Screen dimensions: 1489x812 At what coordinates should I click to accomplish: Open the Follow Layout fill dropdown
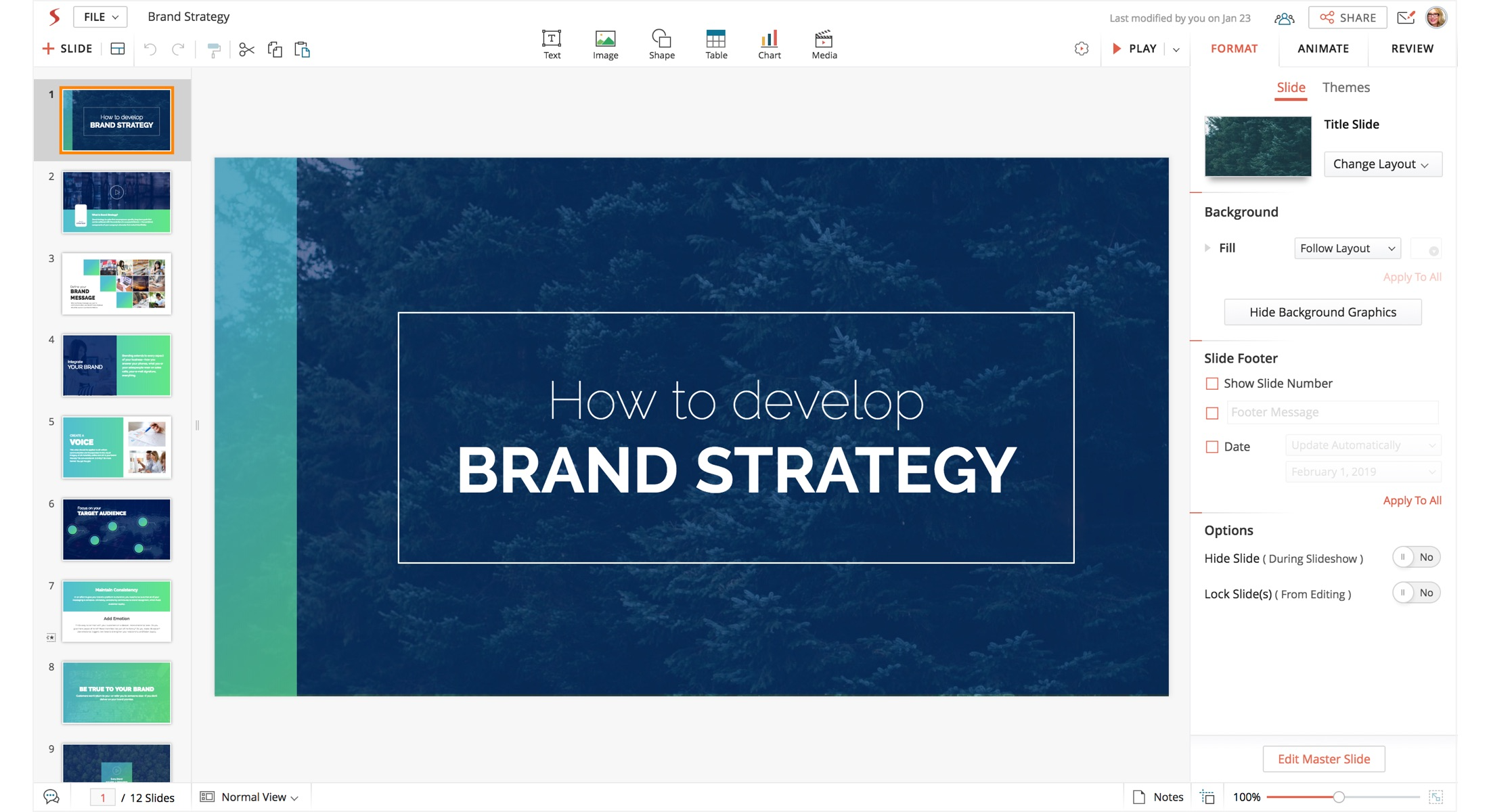[1347, 248]
